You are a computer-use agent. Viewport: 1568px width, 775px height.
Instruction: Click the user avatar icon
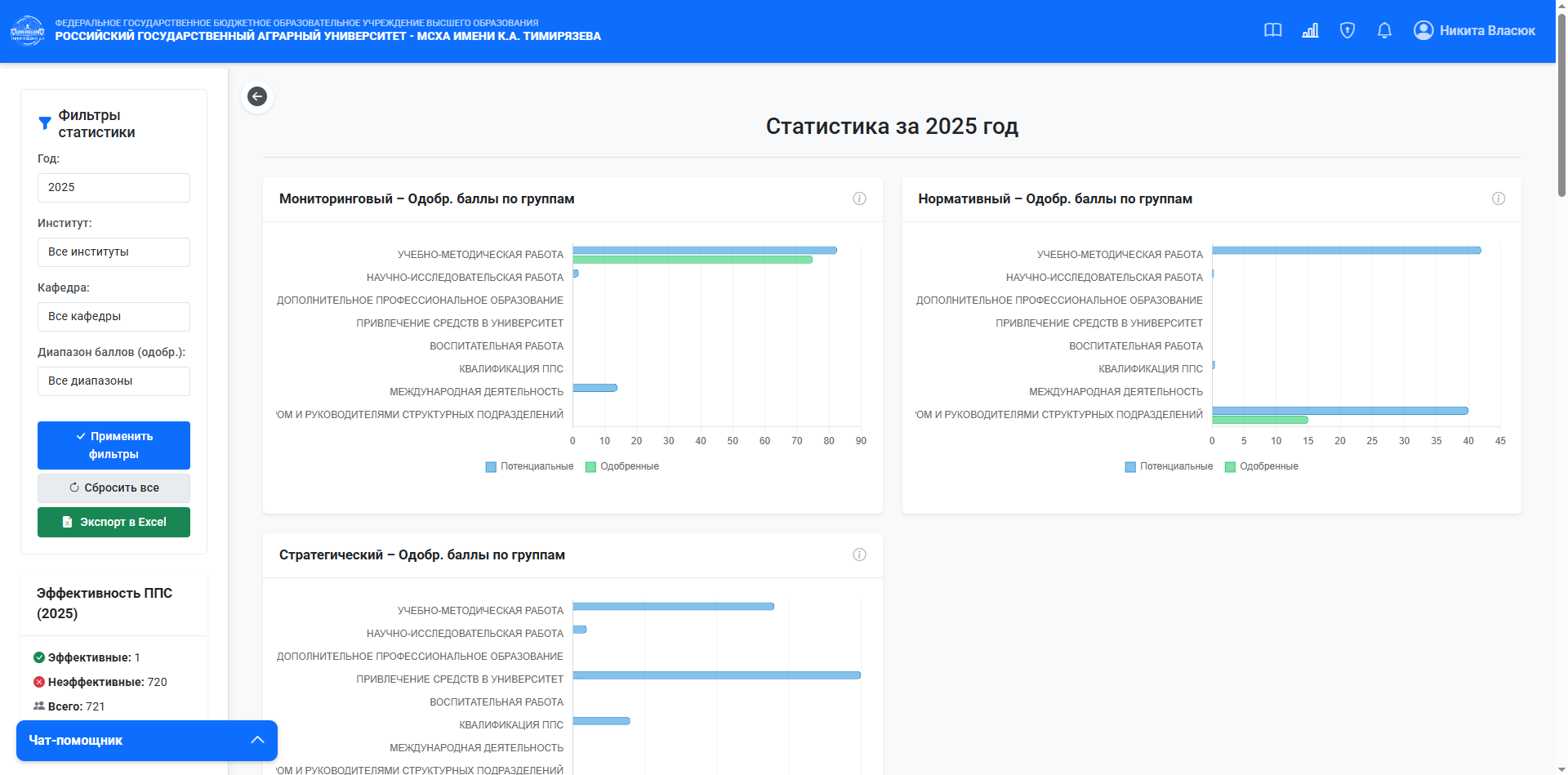pyautogui.click(x=1423, y=30)
